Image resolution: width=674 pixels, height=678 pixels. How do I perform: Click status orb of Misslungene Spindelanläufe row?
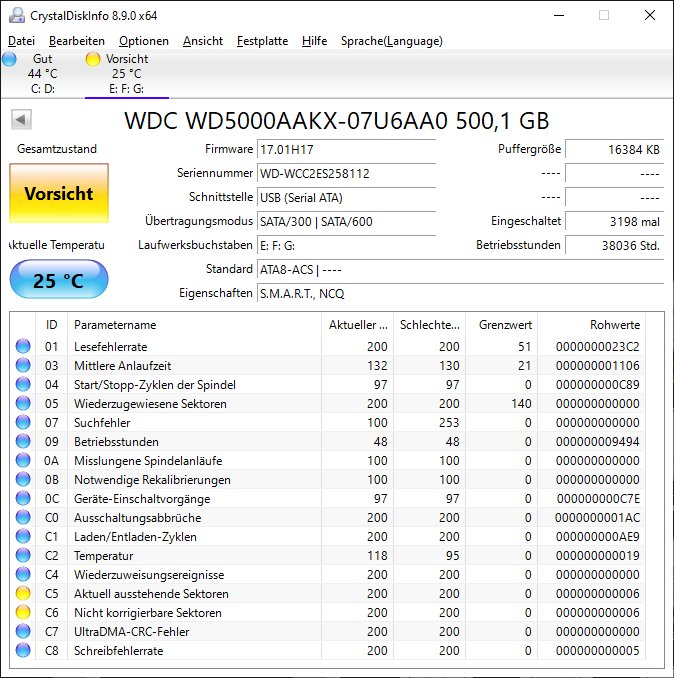23,461
